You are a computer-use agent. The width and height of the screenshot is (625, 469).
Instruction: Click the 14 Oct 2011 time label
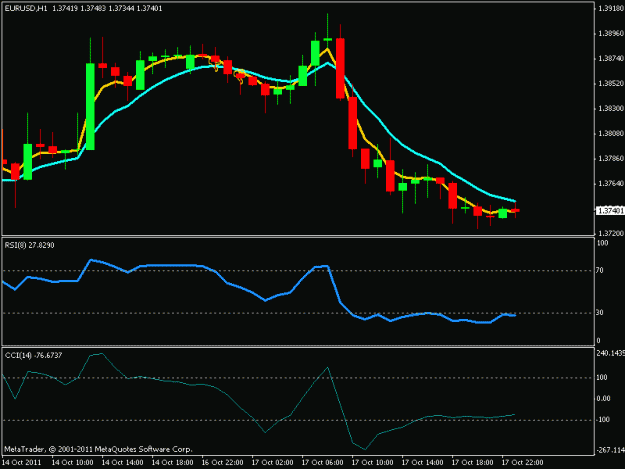click(22, 463)
